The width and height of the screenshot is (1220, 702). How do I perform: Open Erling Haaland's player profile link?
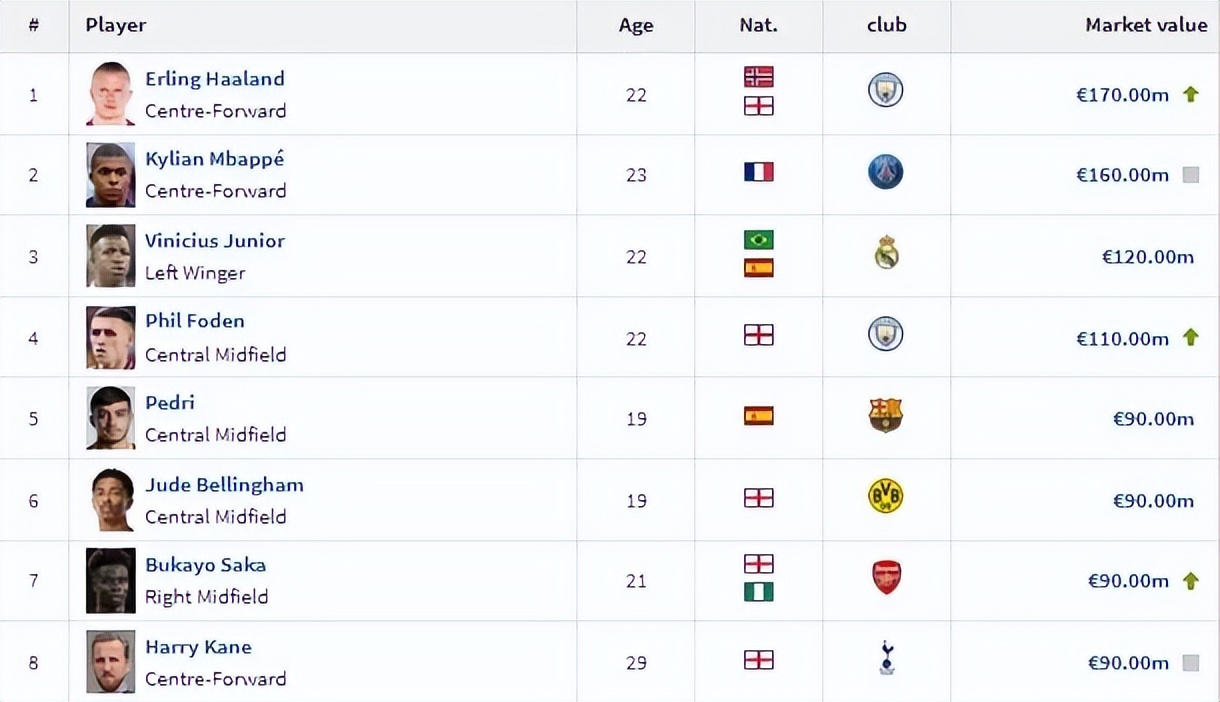click(x=215, y=79)
